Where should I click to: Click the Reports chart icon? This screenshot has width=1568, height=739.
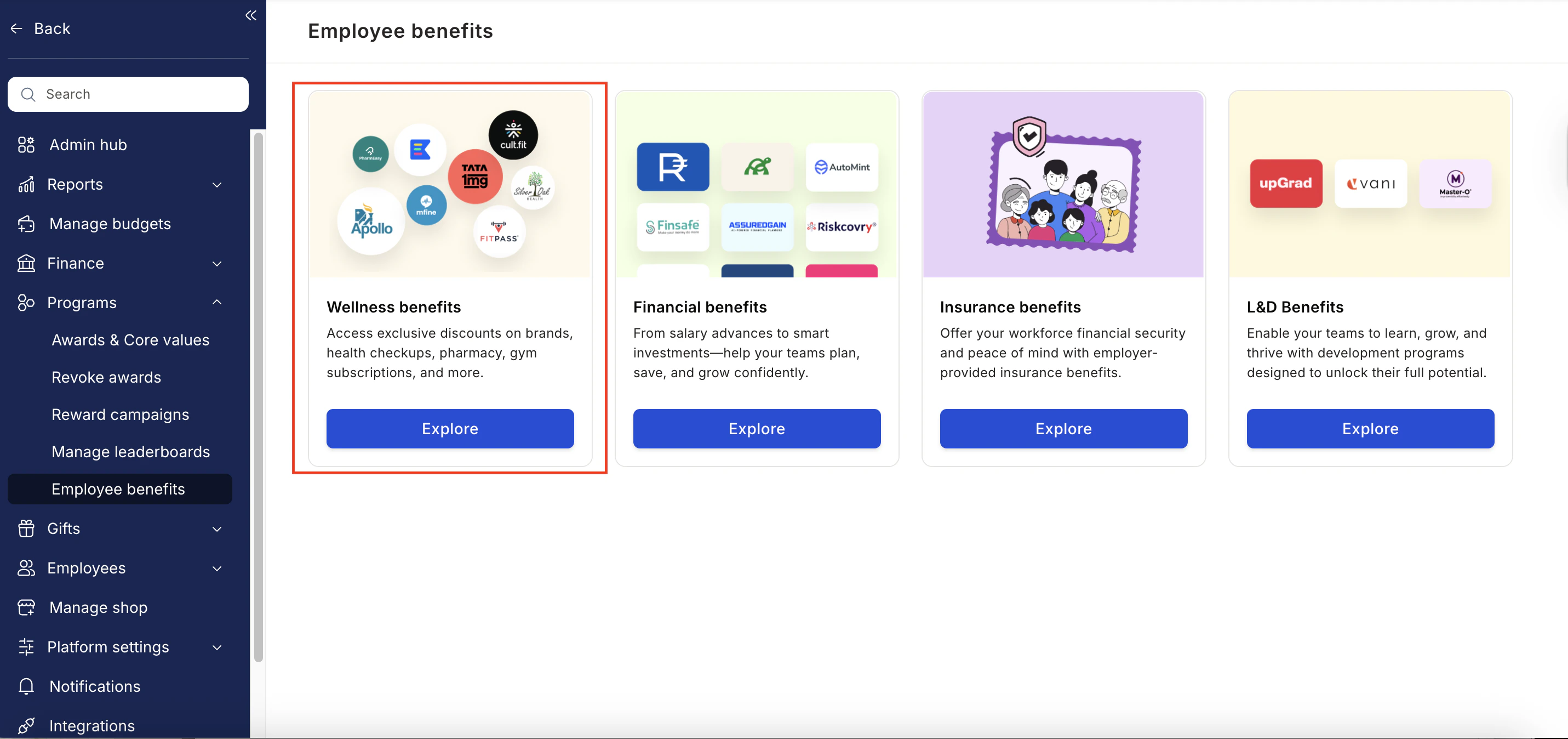[26, 185]
